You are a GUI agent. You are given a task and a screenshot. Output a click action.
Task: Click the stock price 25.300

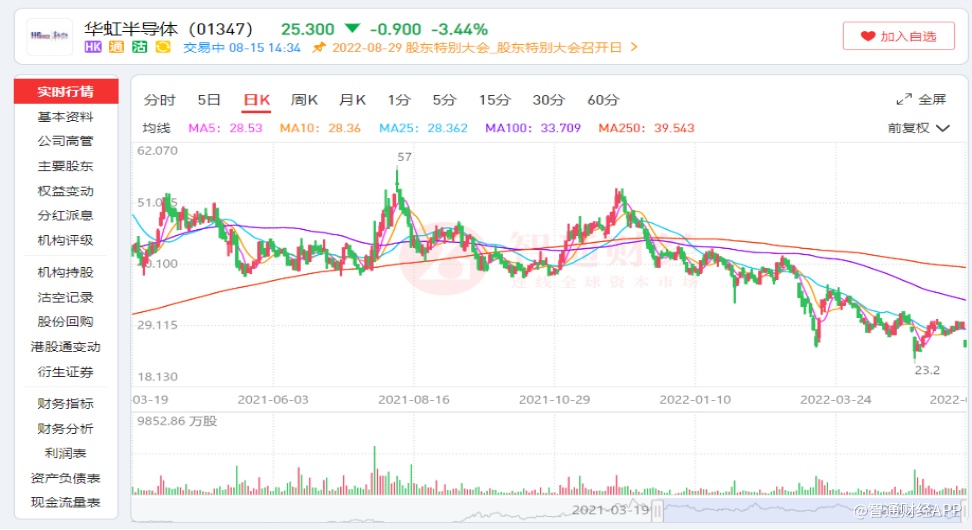point(307,29)
